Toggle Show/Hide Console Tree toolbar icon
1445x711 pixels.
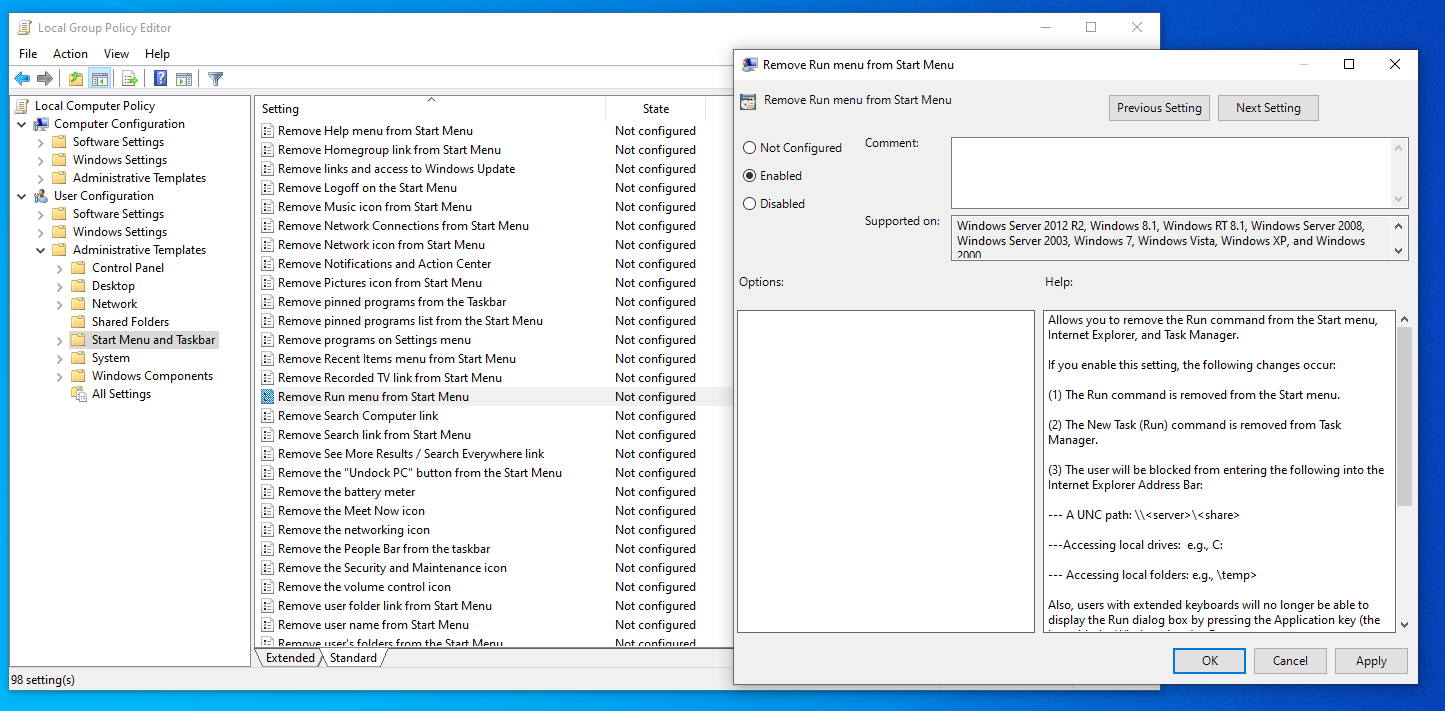(100, 79)
